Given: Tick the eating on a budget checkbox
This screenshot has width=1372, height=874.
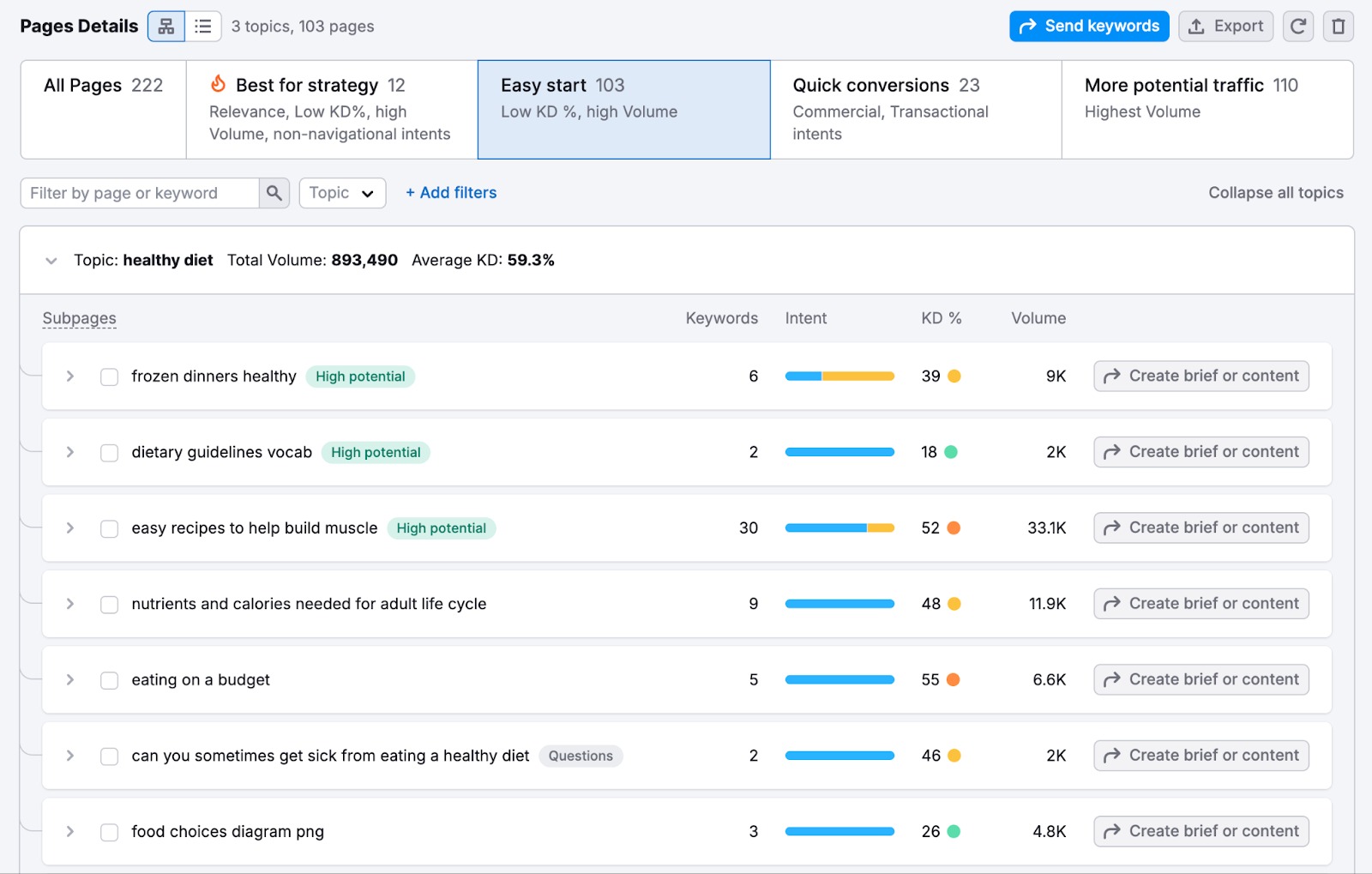Looking at the screenshot, I should tap(109, 680).
